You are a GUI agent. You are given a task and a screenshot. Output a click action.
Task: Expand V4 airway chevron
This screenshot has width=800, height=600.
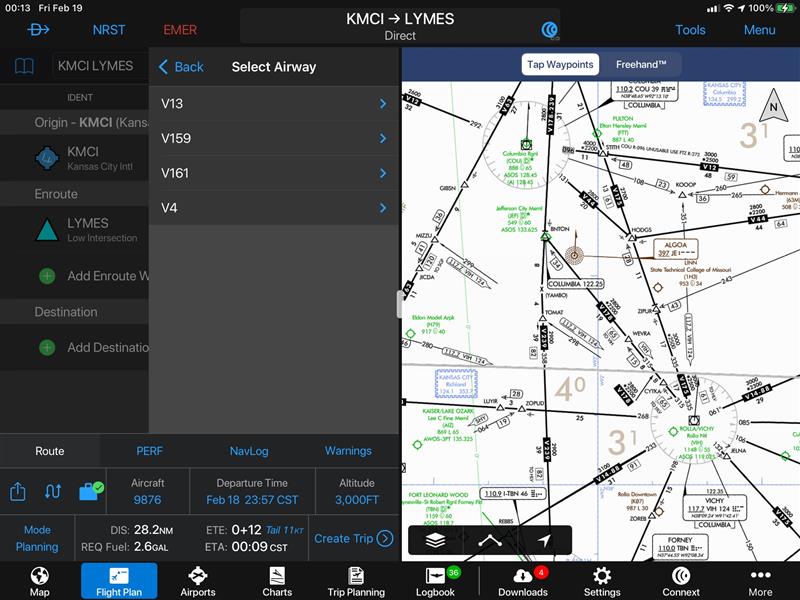point(383,208)
